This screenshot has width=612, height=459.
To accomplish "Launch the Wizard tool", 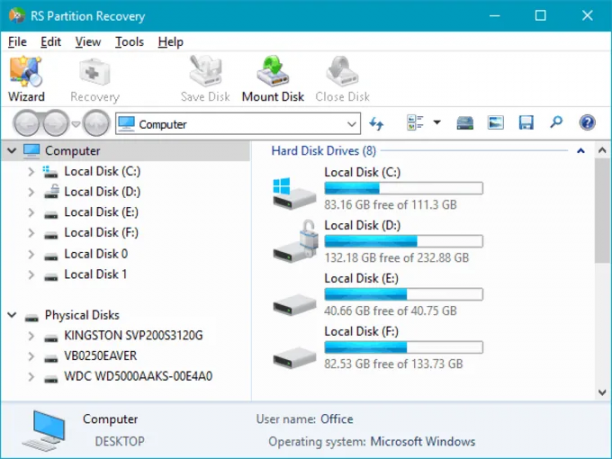I will (26, 79).
